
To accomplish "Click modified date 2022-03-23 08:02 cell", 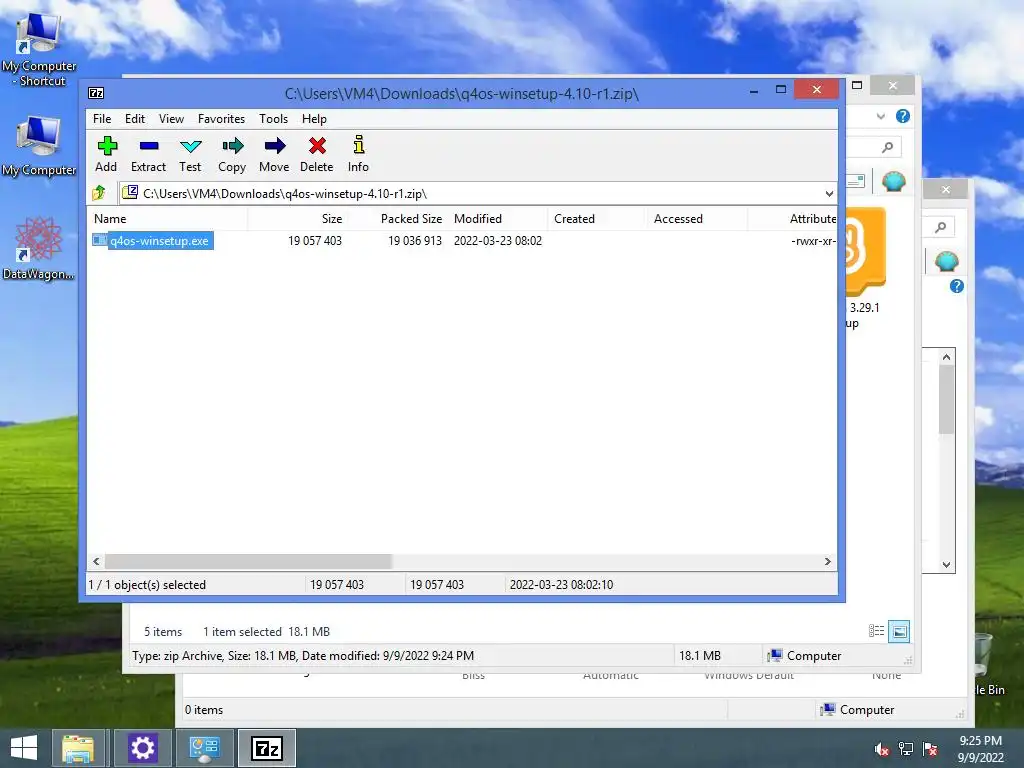I will click(498, 241).
